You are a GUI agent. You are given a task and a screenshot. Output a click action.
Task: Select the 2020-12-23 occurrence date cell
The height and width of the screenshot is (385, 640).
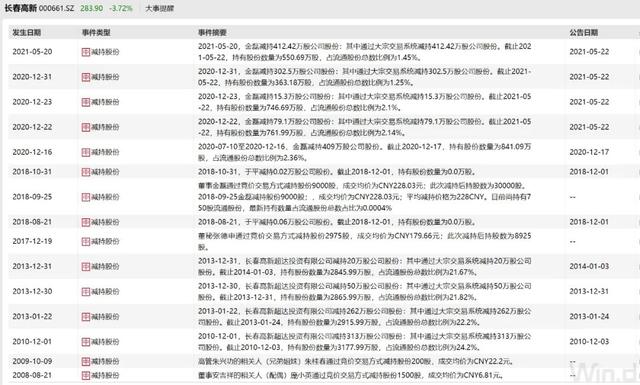point(32,102)
